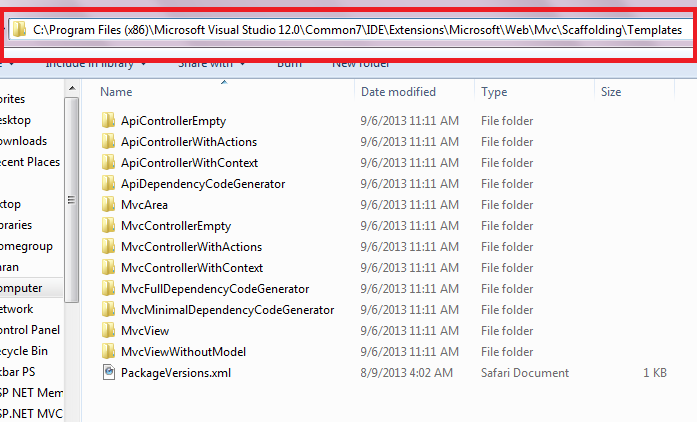
Task: Select the MvcFullDependencyCodeGenerator folder name
Action: pyautogui.click(x=215, y=289)
